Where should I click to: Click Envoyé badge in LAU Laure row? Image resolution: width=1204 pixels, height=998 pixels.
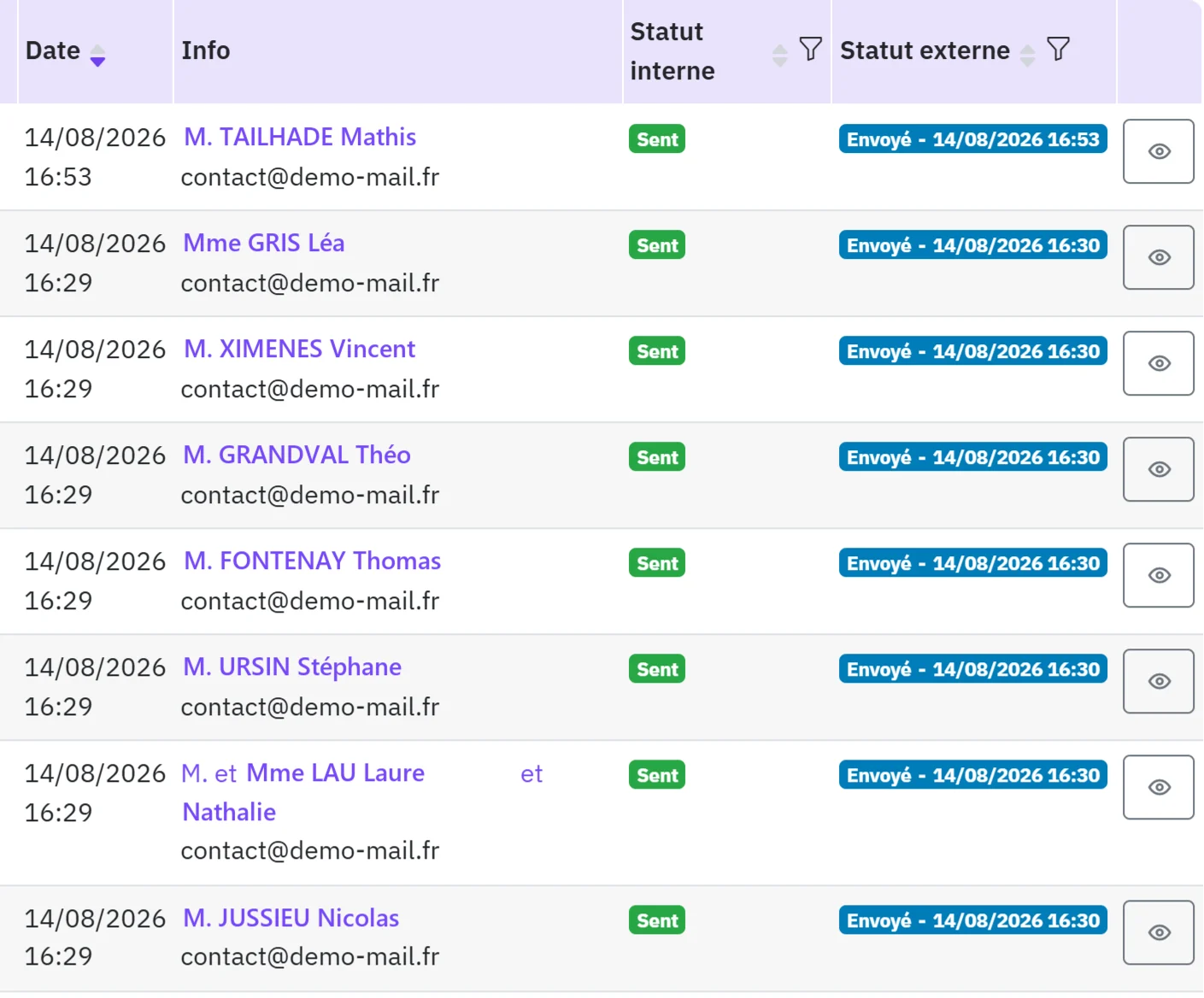point(973,775)
